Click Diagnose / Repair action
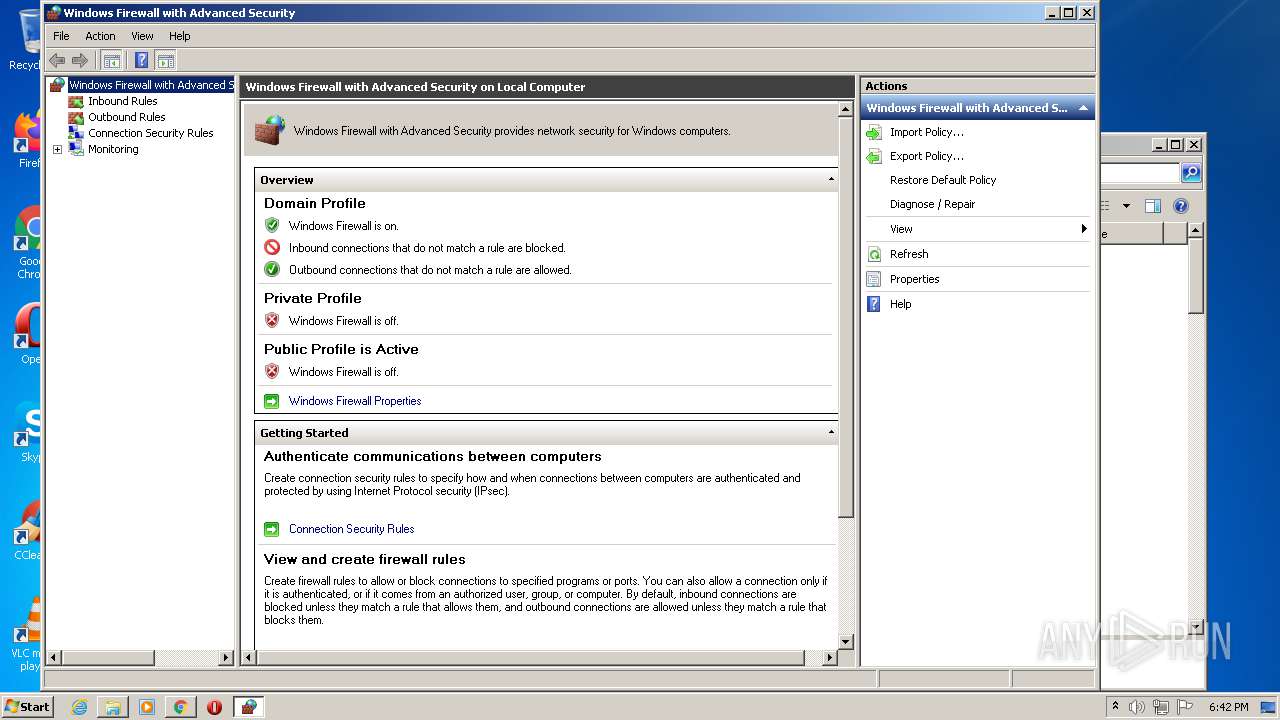The height and width of the screenshot is (720, 1280). (x=932, y=204)
